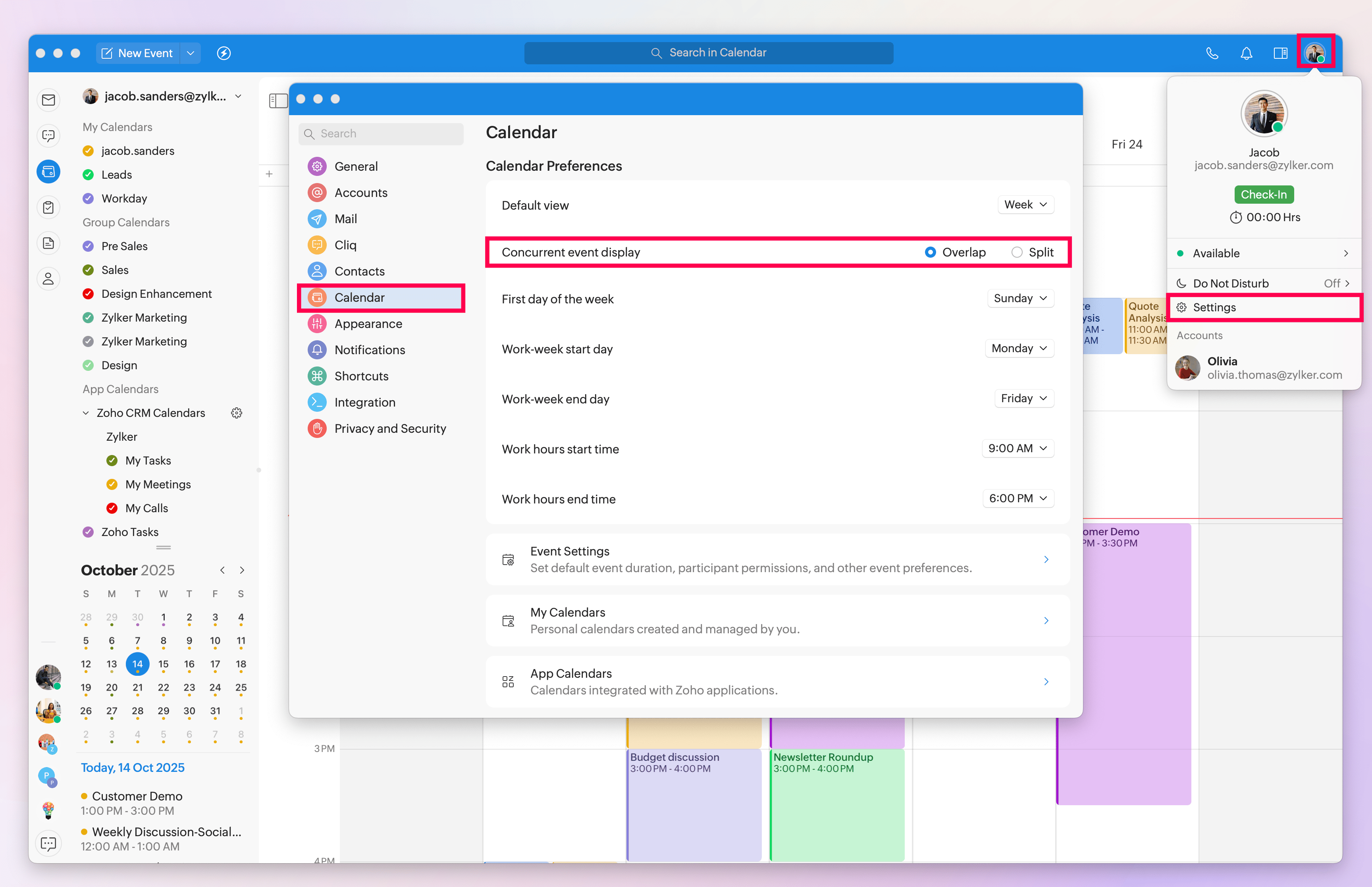
Task: Collapse the Zoho CRM Calendars tree
Action: [x=86, y=413]
